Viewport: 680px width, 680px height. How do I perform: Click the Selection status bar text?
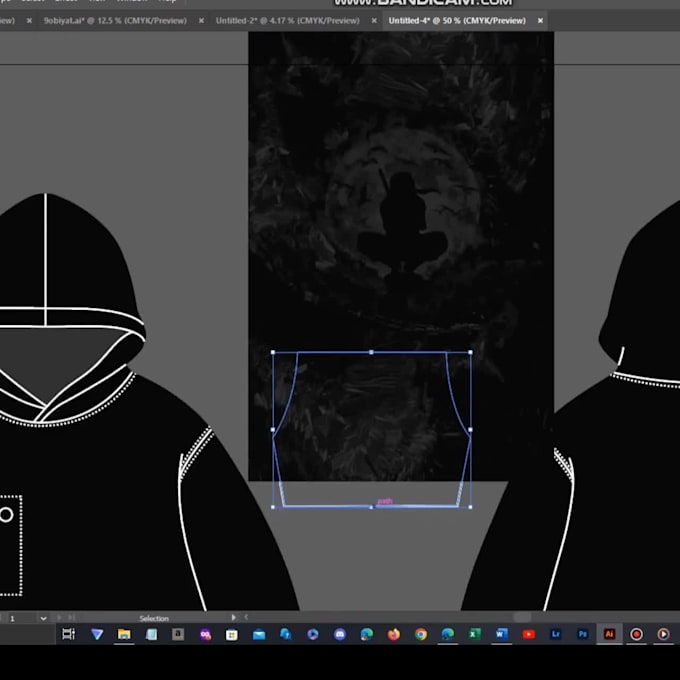point(154,618)
